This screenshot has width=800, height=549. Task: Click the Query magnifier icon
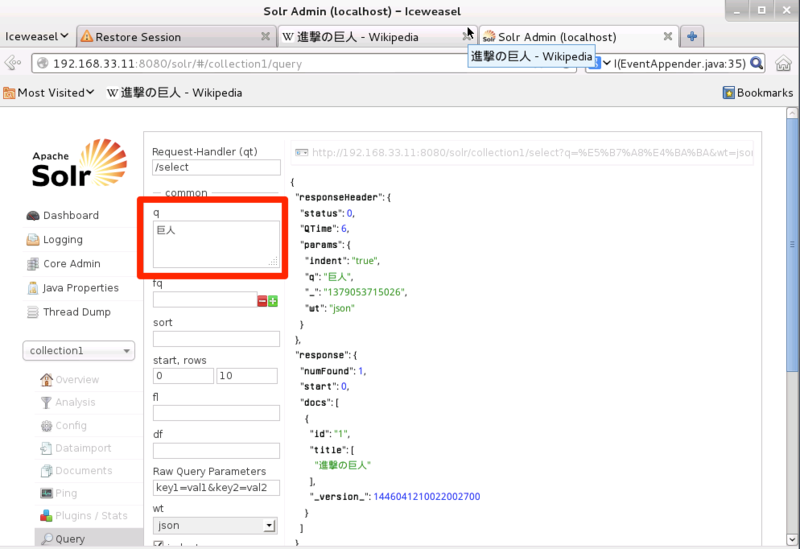point(47,539)
